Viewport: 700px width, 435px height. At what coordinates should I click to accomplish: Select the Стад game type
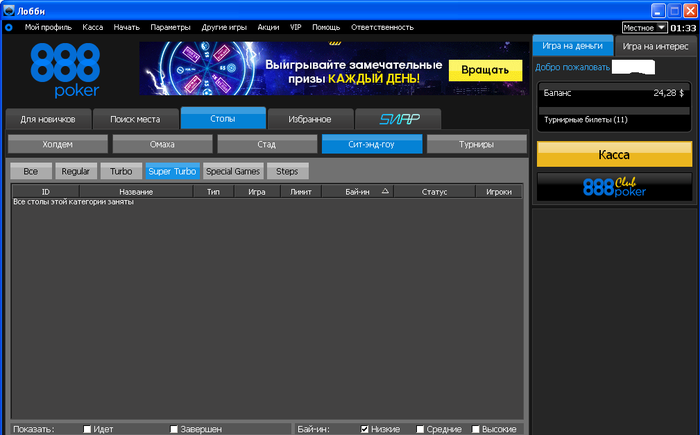[x=267, y=144]
